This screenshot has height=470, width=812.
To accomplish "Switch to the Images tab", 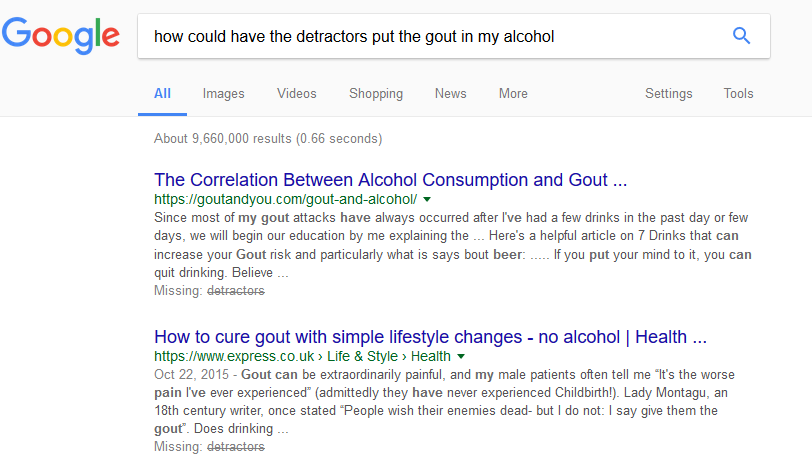I will coord(223,94).
